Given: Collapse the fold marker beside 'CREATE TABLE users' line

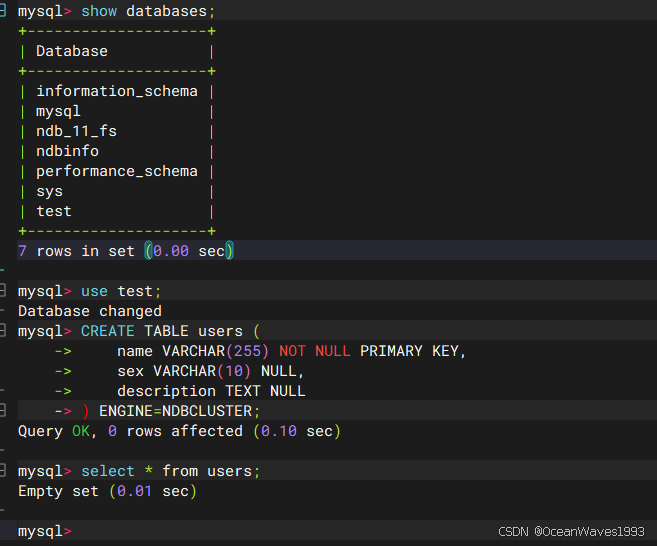Looking at the screenshot, I should point(3,331).
